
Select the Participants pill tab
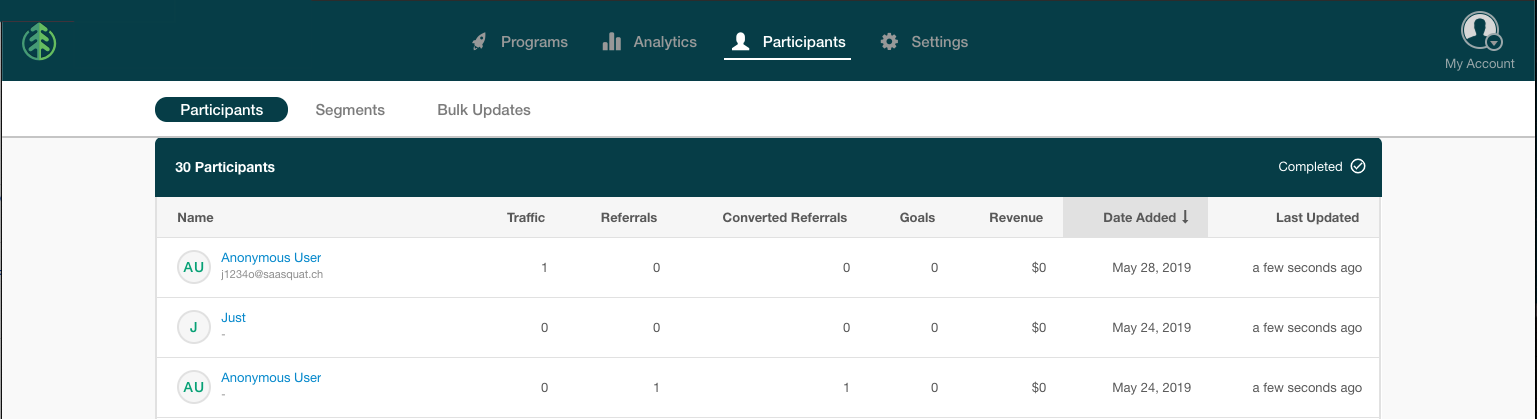(x=221, y=110)
